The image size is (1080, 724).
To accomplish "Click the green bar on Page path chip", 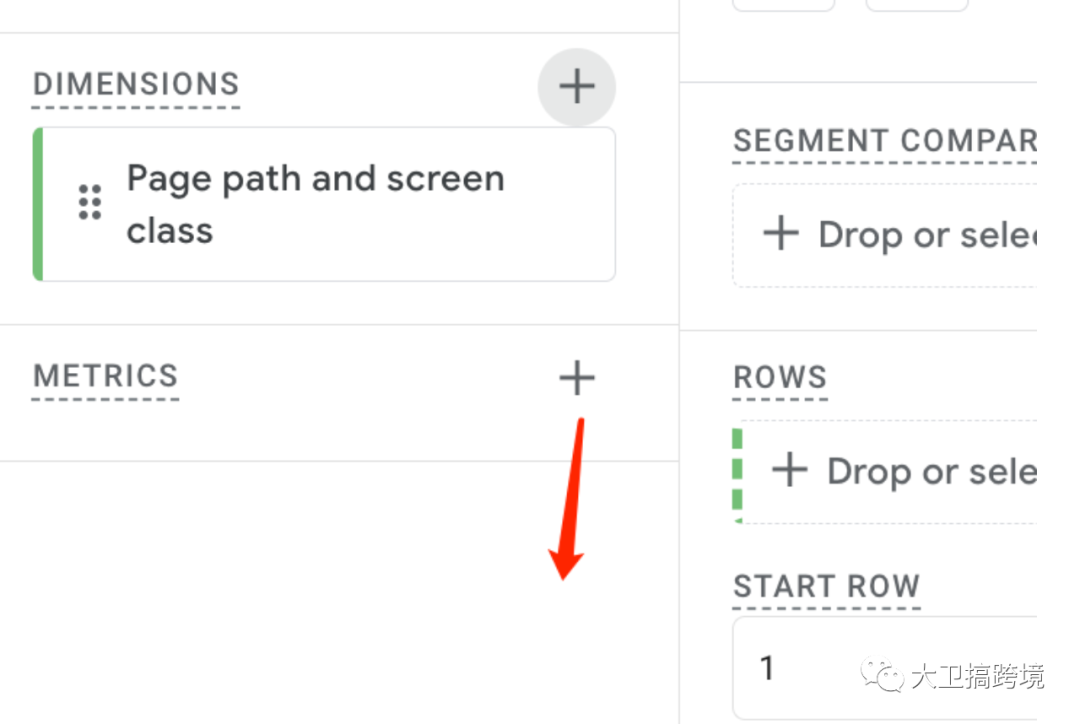I will point(38,204).
